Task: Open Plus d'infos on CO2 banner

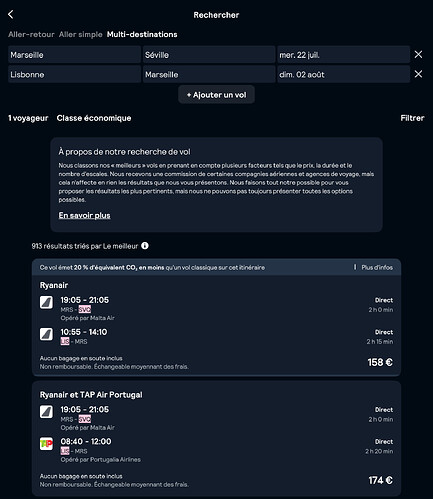Action: pos(377,267)
